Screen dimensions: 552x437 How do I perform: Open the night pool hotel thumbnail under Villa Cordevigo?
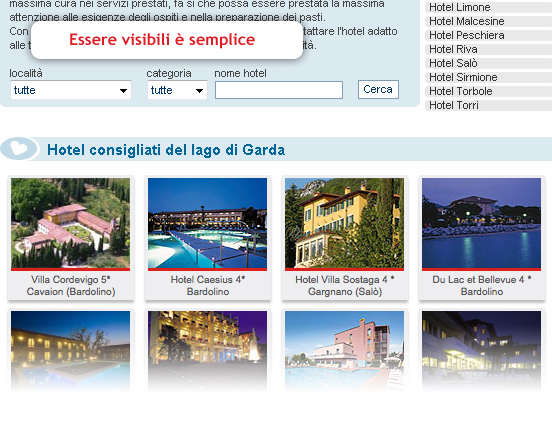pos(70,351)
